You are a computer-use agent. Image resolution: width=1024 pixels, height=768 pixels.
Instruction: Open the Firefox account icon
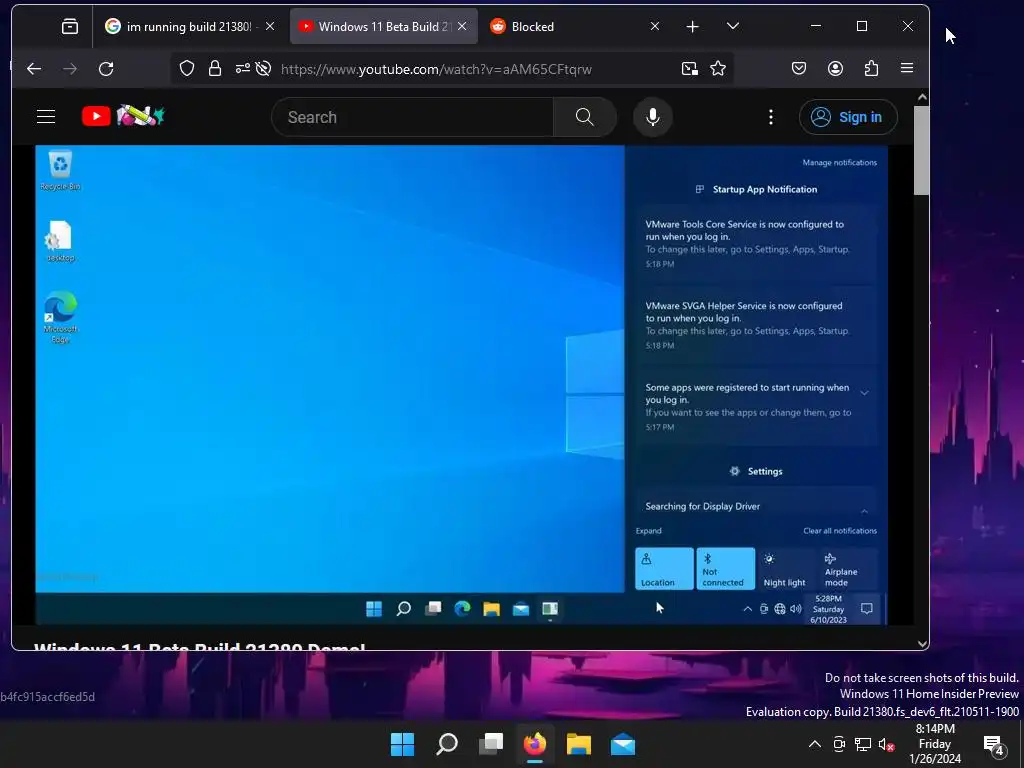point(835,69)
